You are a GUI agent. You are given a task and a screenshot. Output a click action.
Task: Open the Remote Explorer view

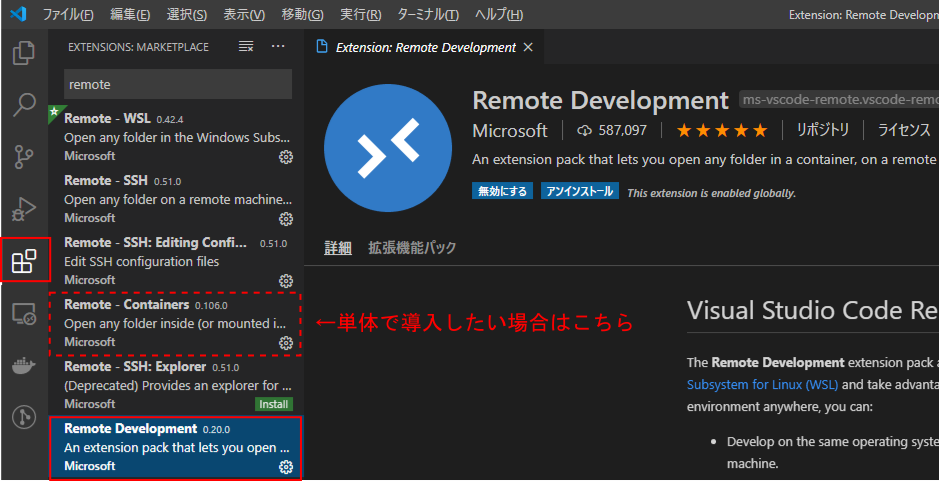(25, 313)
